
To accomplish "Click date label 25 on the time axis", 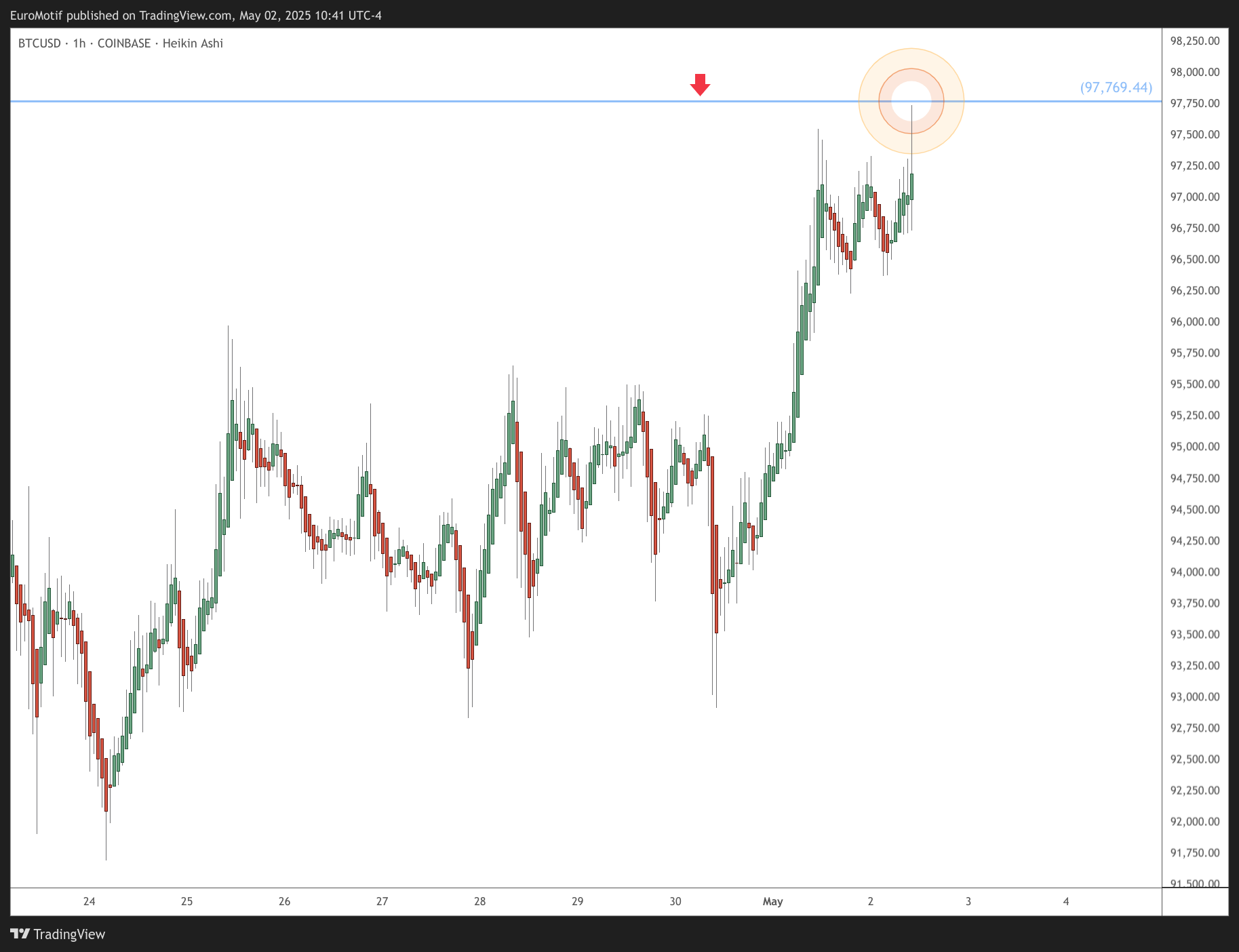I will 186,901.
